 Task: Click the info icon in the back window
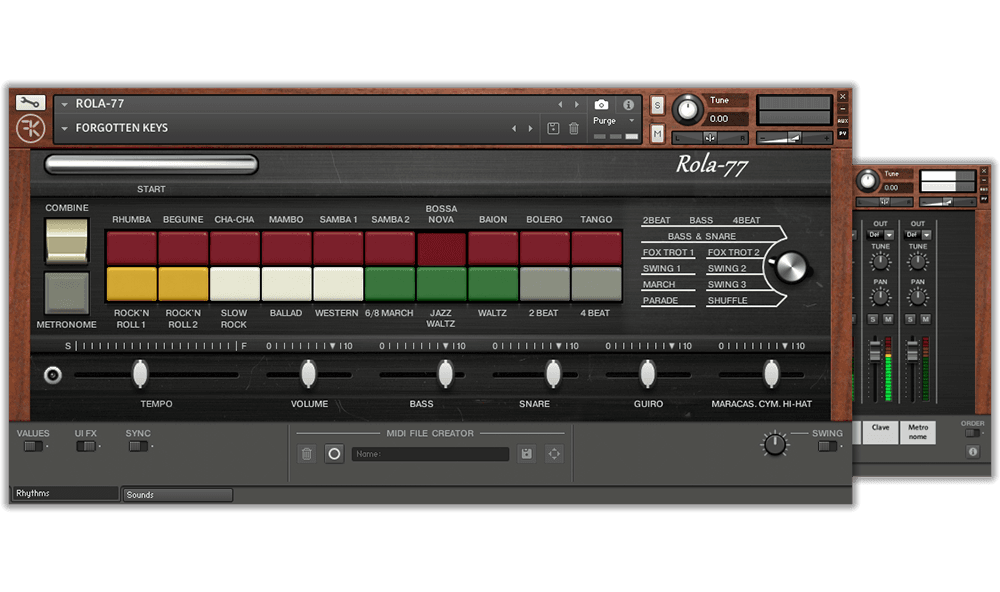pyautogui.click(x=973, y=452)
